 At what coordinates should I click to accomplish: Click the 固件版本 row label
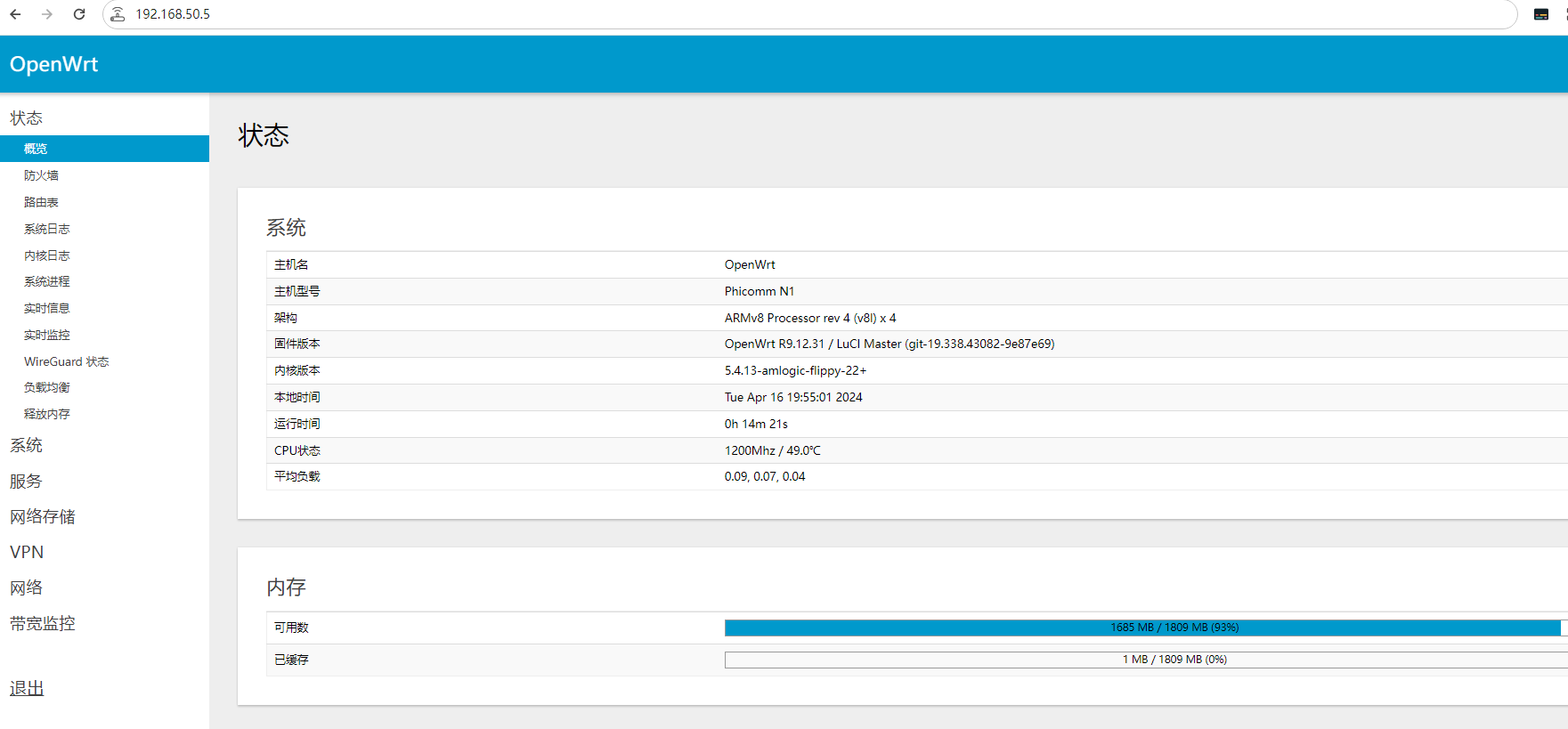297,344
